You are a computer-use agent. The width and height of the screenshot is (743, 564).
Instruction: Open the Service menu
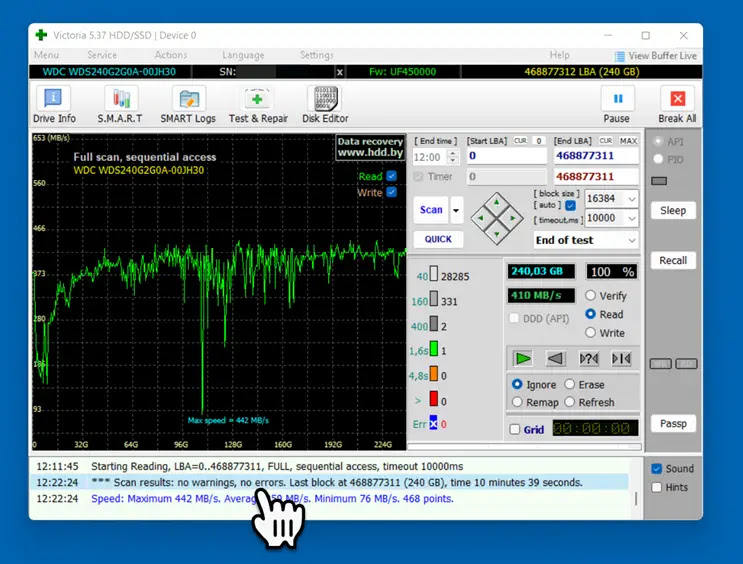tap(102, 55)
